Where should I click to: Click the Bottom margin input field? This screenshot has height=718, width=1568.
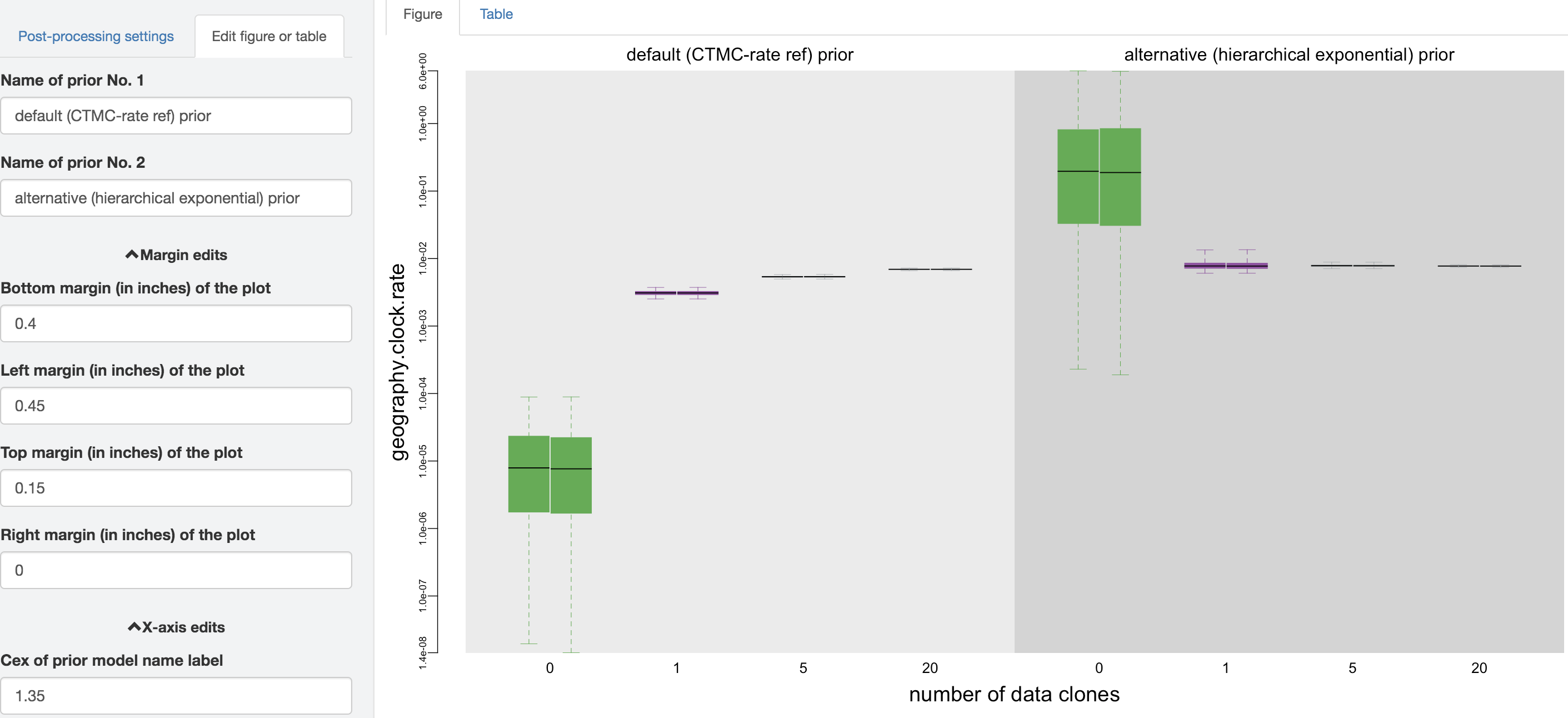point(176,323)
